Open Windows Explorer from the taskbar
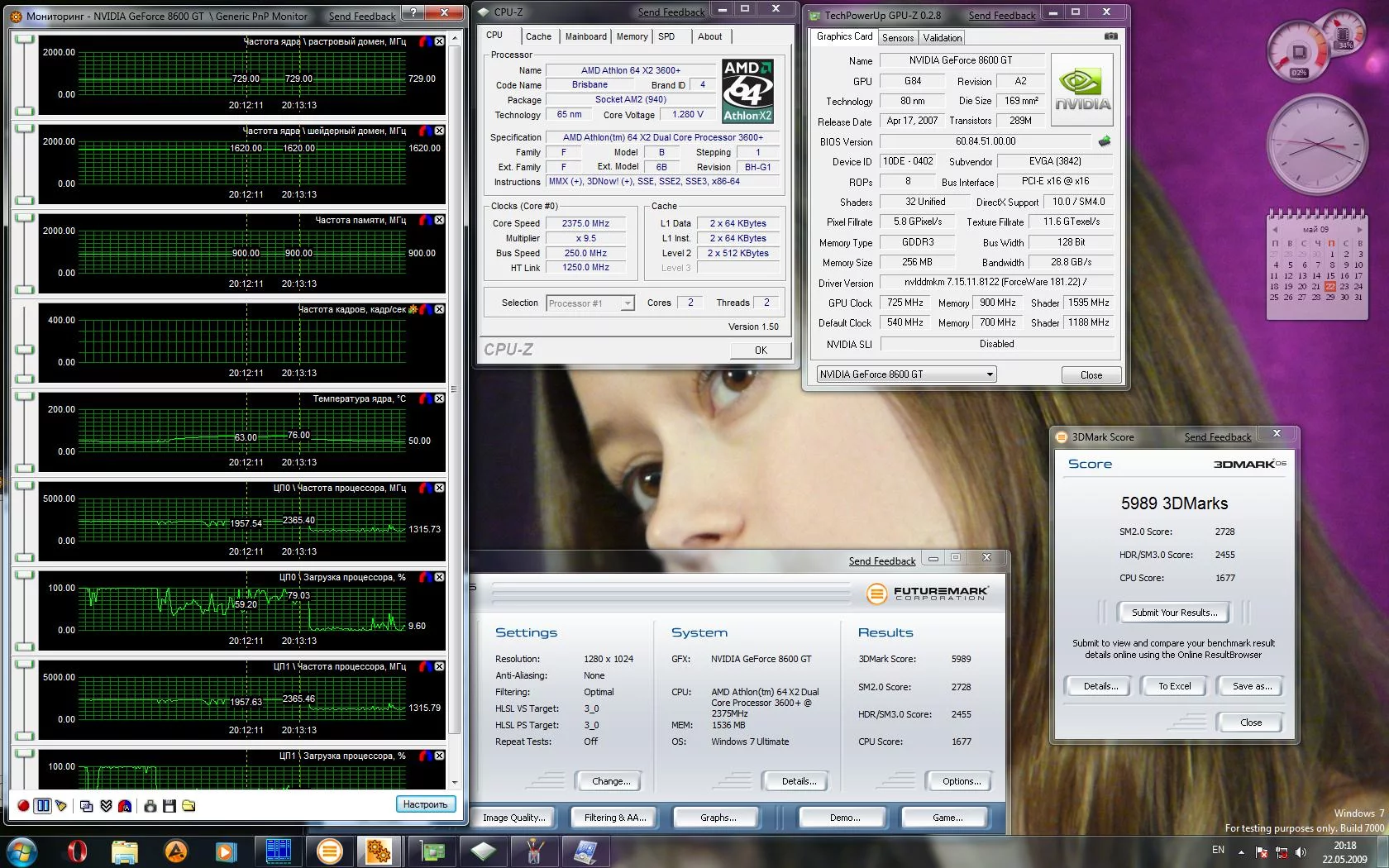Viewport: 1389px width, 868px height. [x=125, y=851]
